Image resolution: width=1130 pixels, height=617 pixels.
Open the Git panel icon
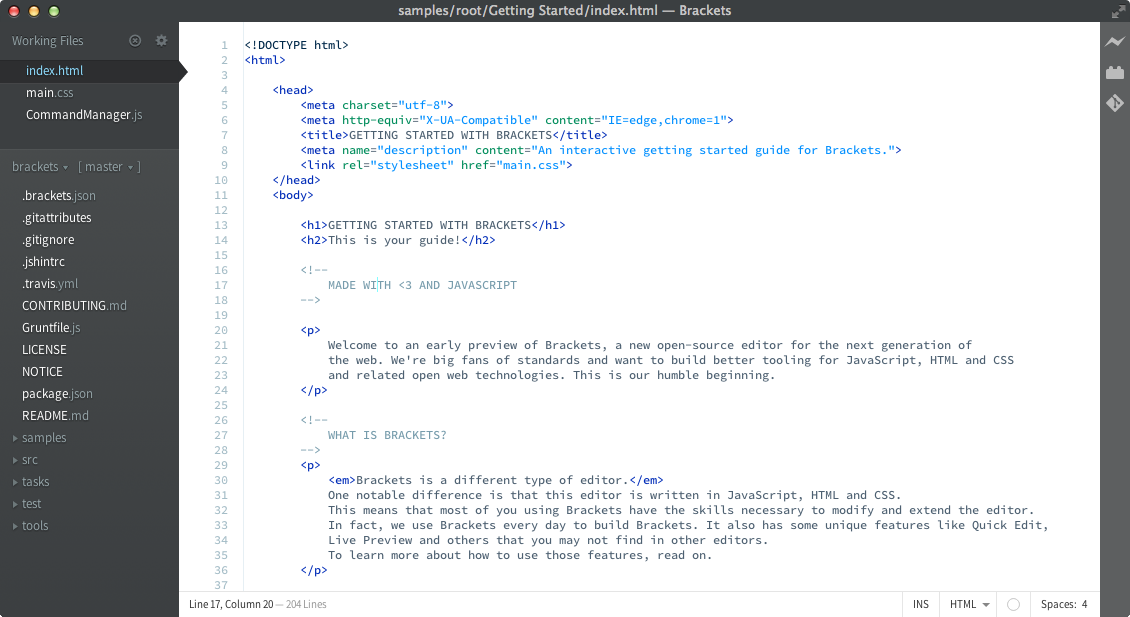tap(1115, 103)
